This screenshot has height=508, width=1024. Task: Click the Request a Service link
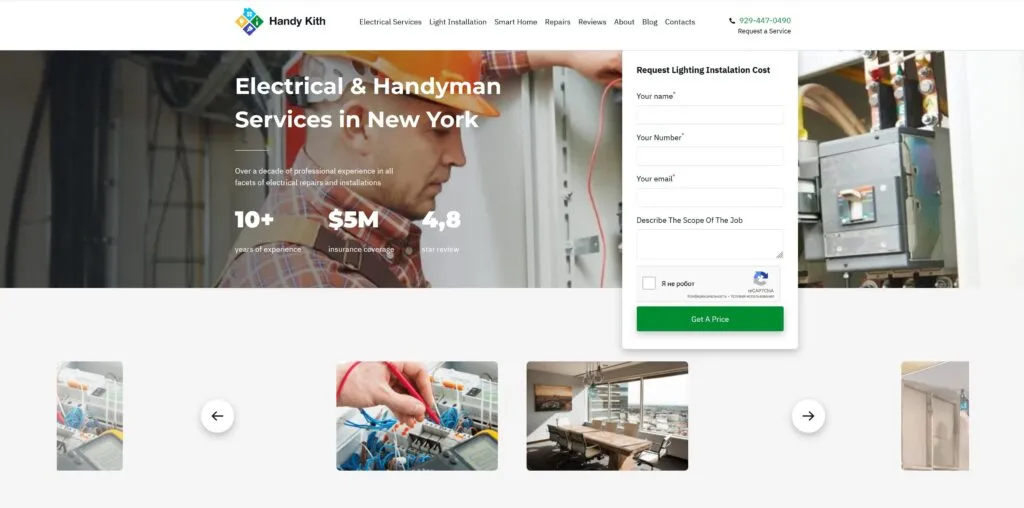coord(764,31)
